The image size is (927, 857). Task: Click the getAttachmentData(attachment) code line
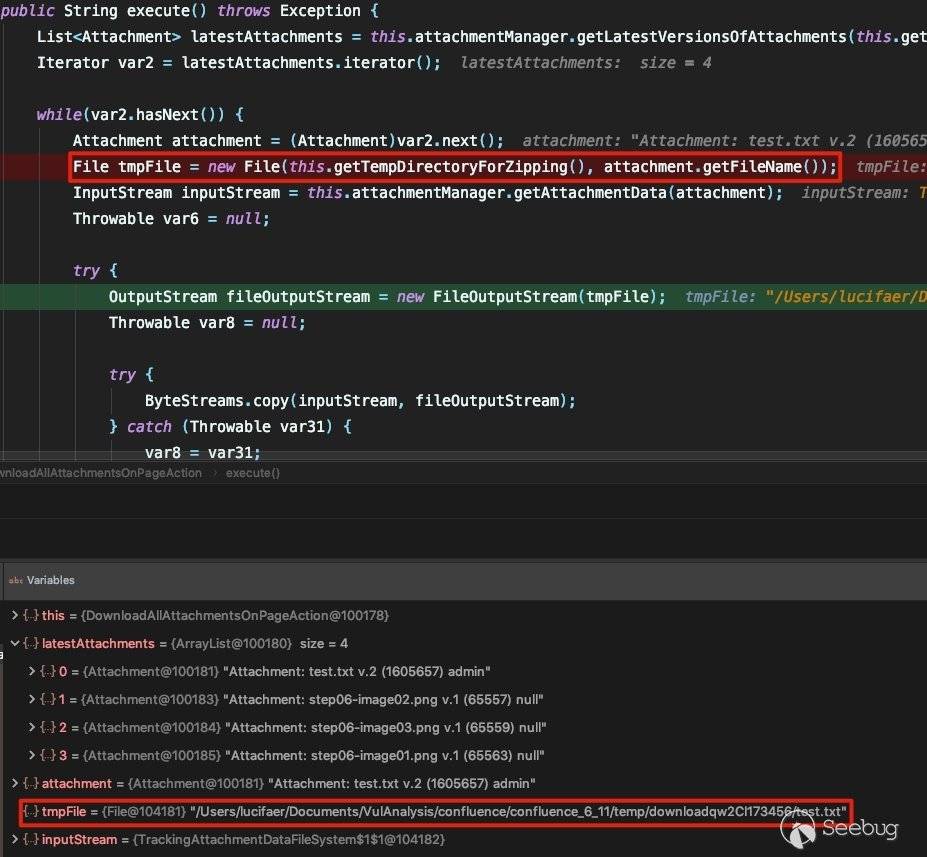click(x=427, y=193)
